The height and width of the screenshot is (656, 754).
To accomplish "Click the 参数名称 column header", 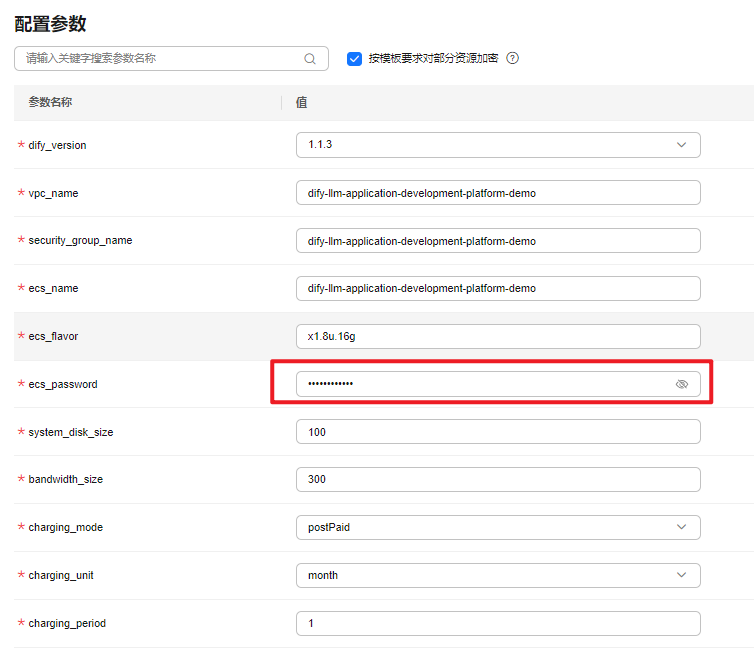I will tap(50, 102).
